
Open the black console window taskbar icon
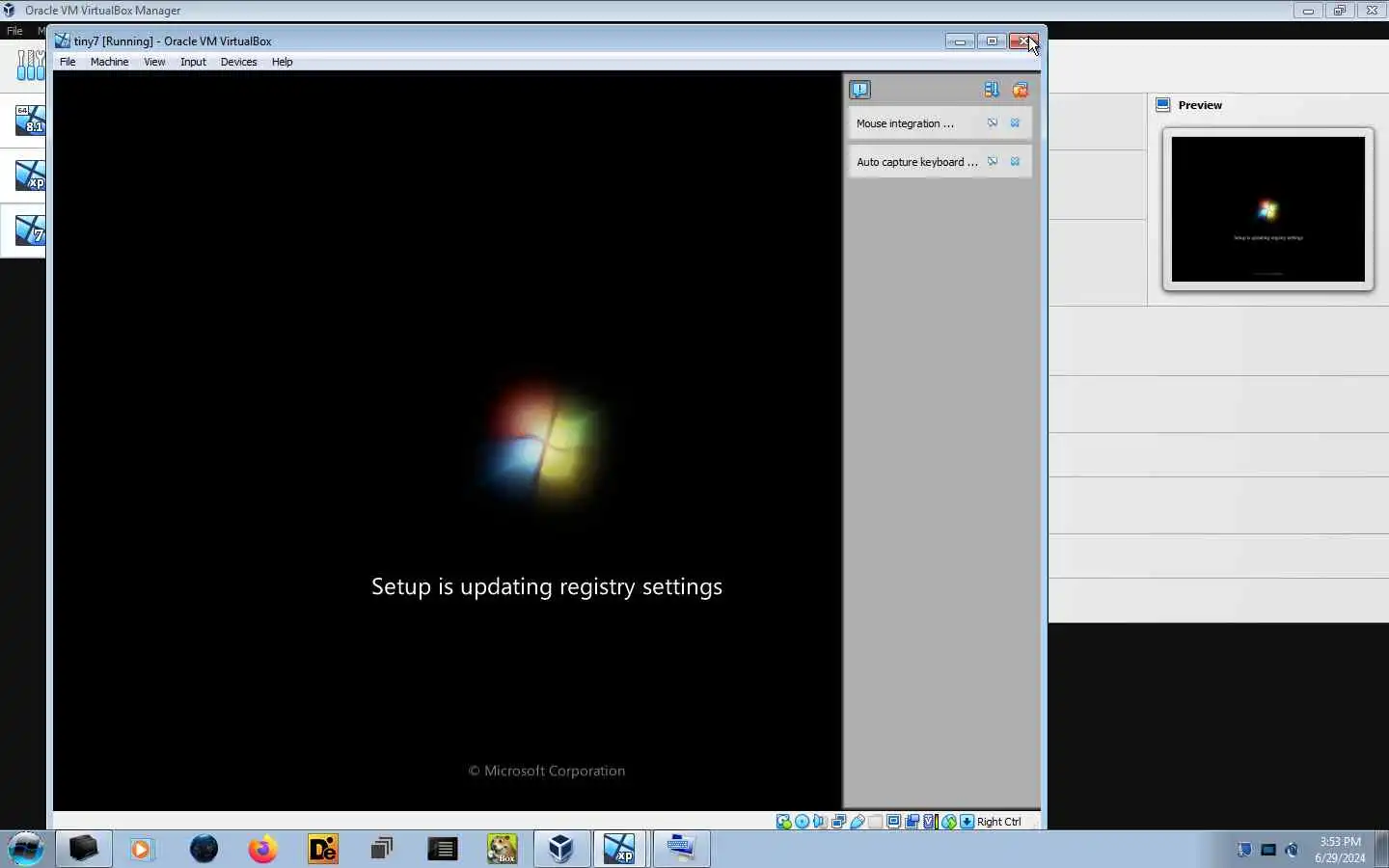click(x=443, y=849)
